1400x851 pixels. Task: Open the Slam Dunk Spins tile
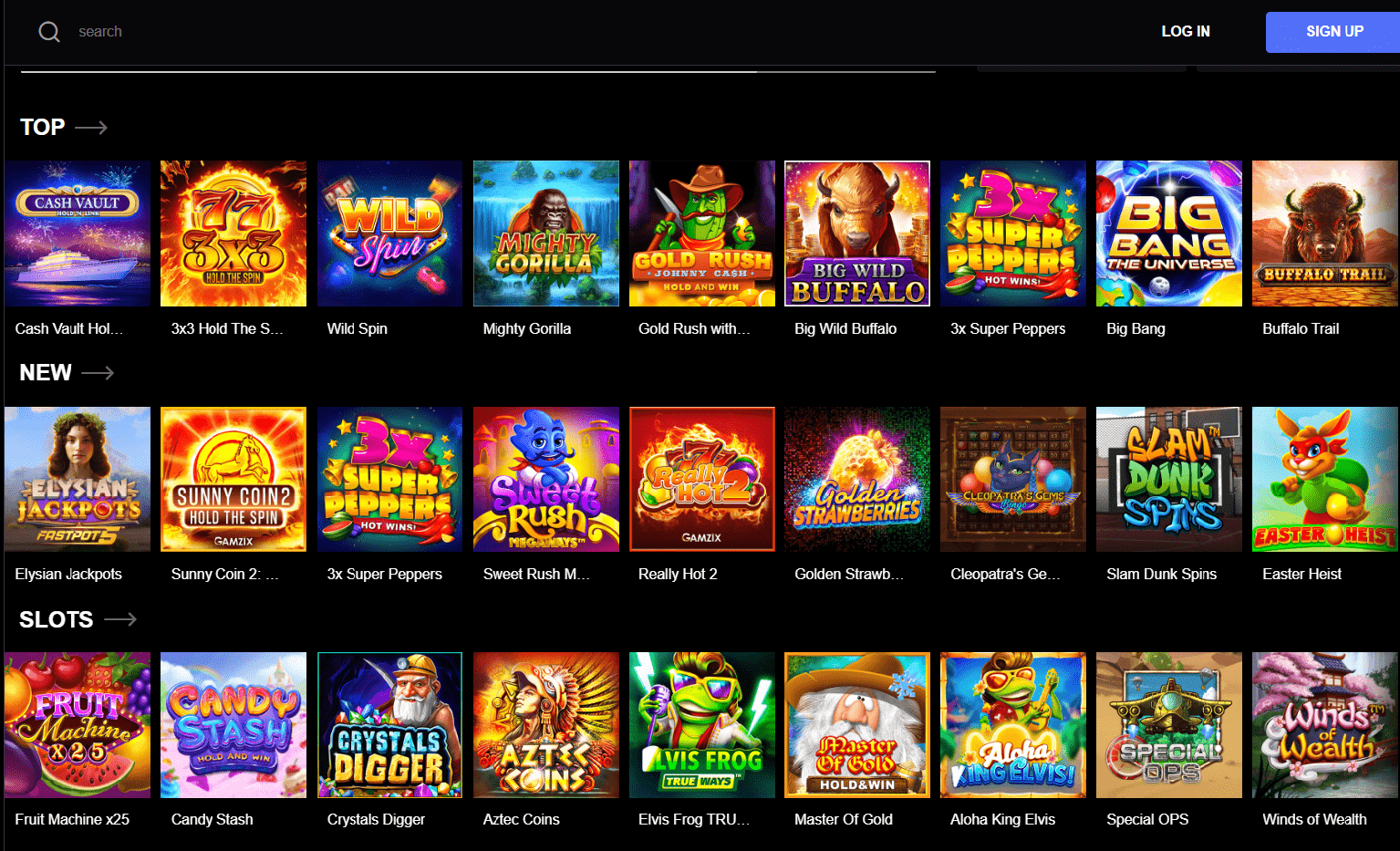tap(1169, 479)
